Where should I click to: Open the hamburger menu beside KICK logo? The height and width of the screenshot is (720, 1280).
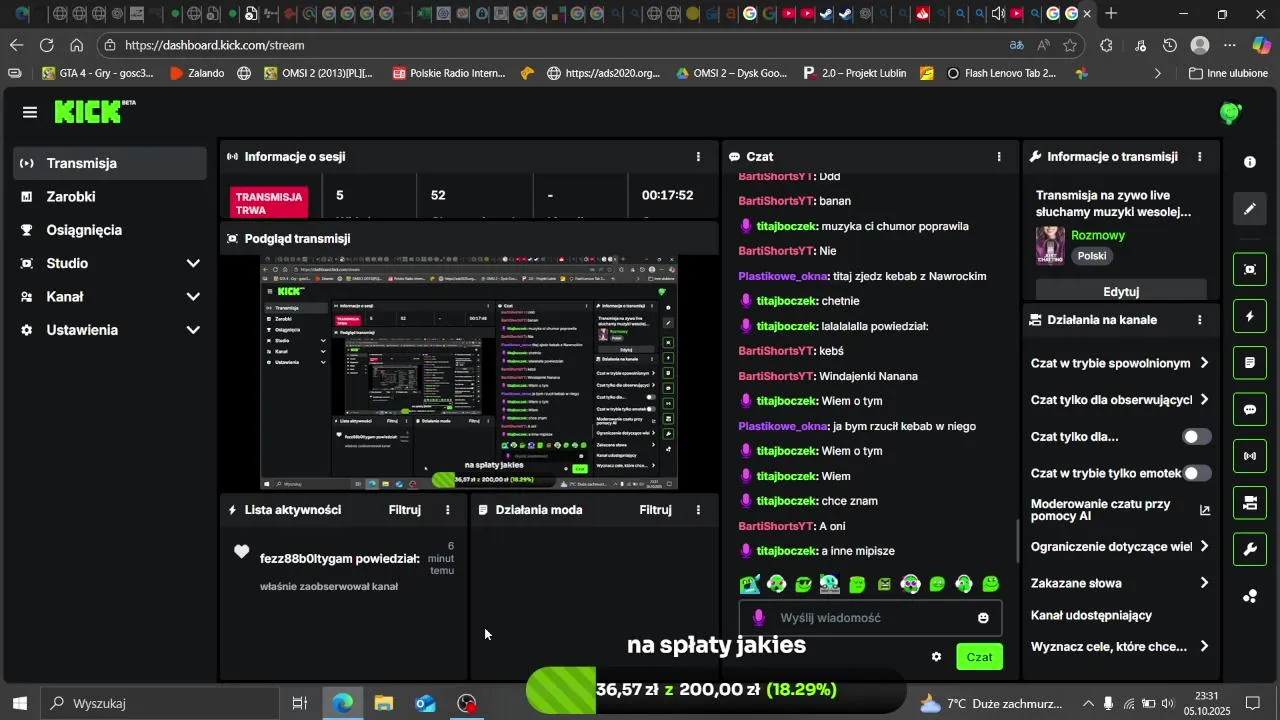30,112
